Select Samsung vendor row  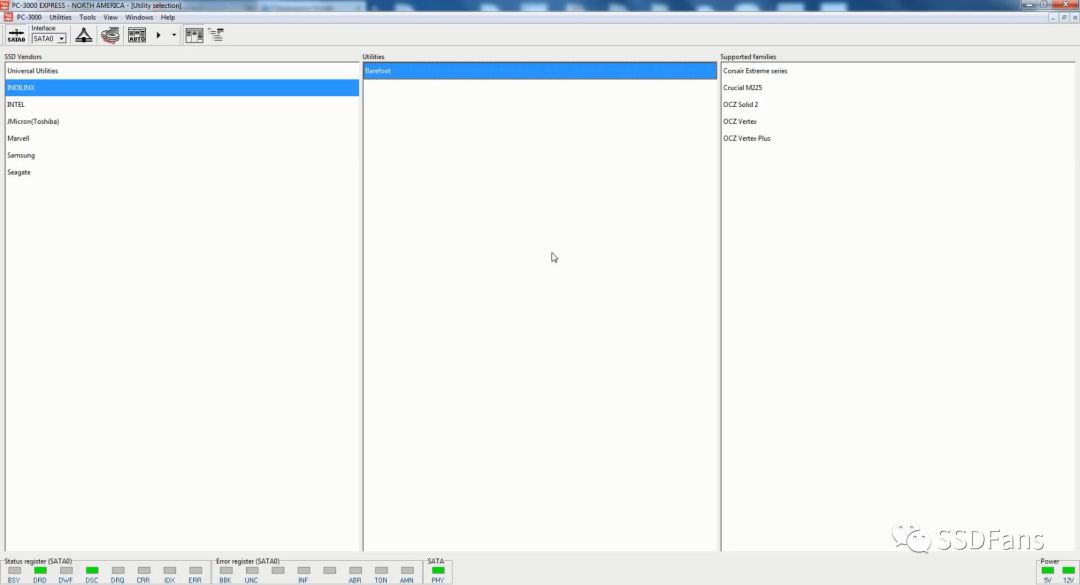click(x=182, y=155)
